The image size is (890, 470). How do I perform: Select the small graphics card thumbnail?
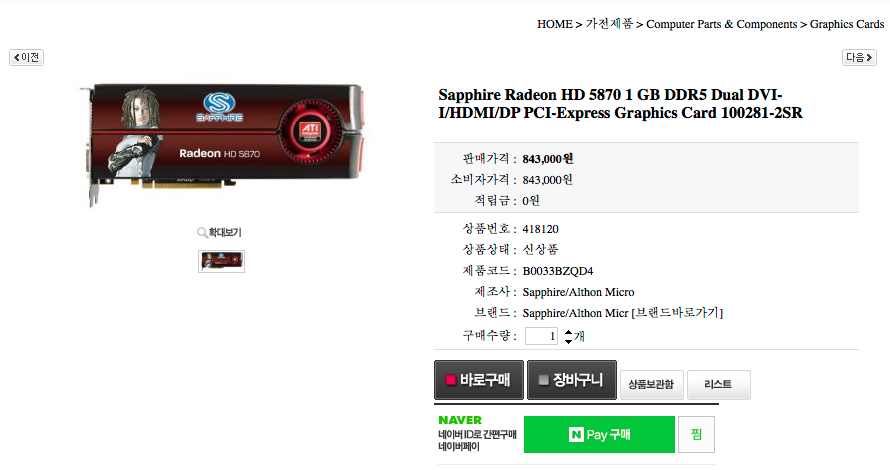[221, 261]
